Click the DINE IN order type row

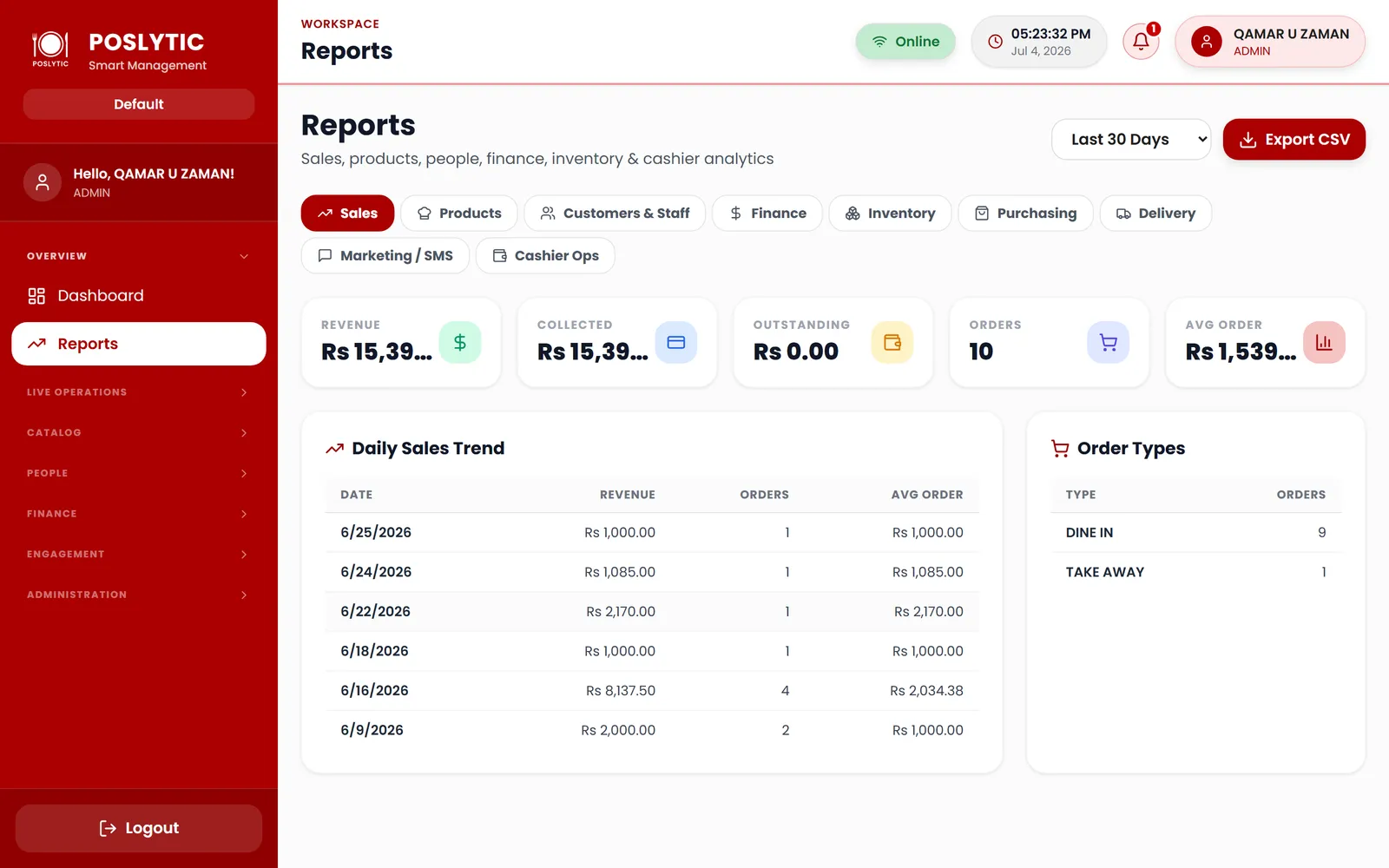[x=1195, y=533]
